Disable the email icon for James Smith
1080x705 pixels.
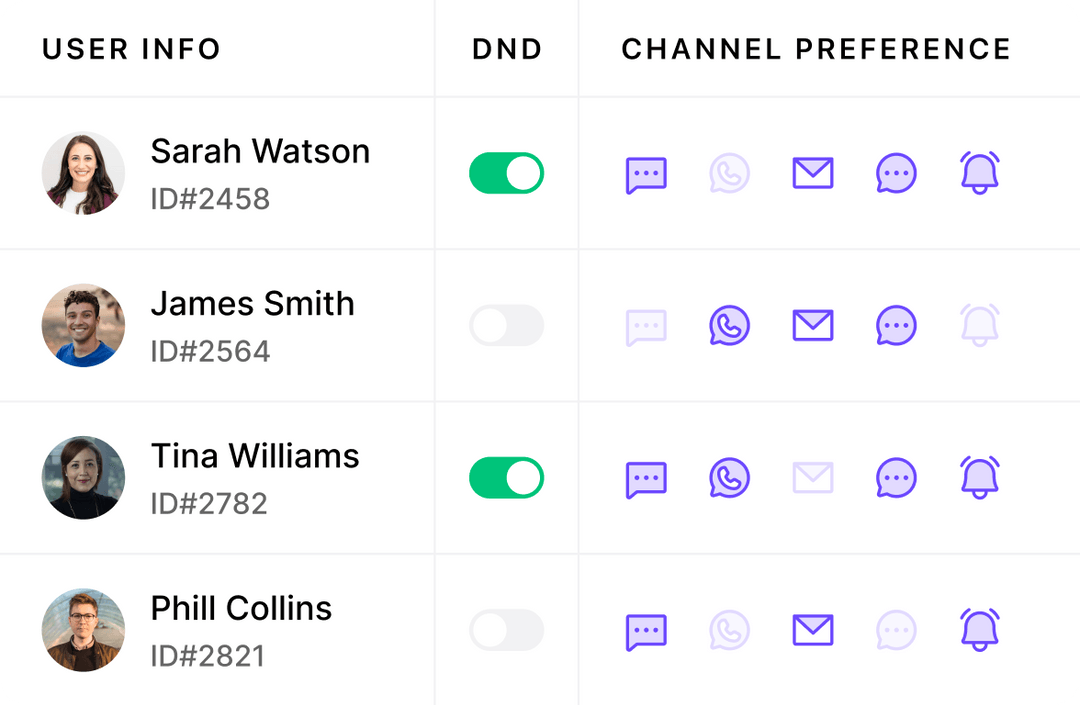[x=813, y=325]
